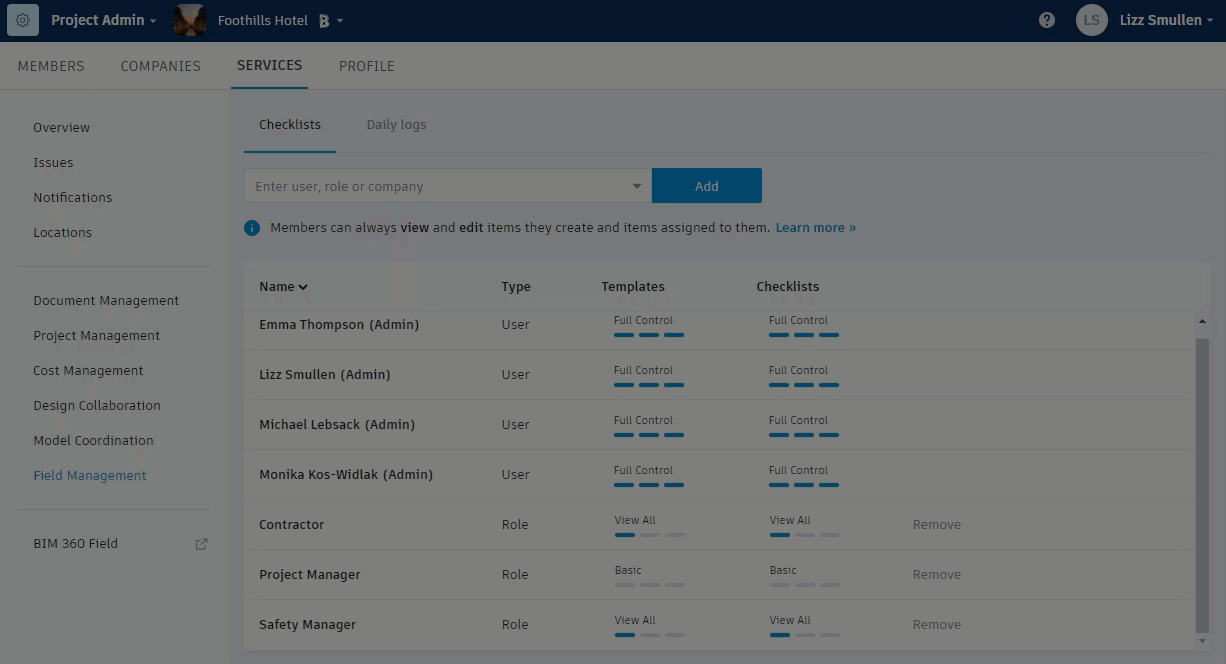The width and height of the screenshot is (1226, 664).
Task: Click the Enter user, role or company field
Action: pos(440,186)
